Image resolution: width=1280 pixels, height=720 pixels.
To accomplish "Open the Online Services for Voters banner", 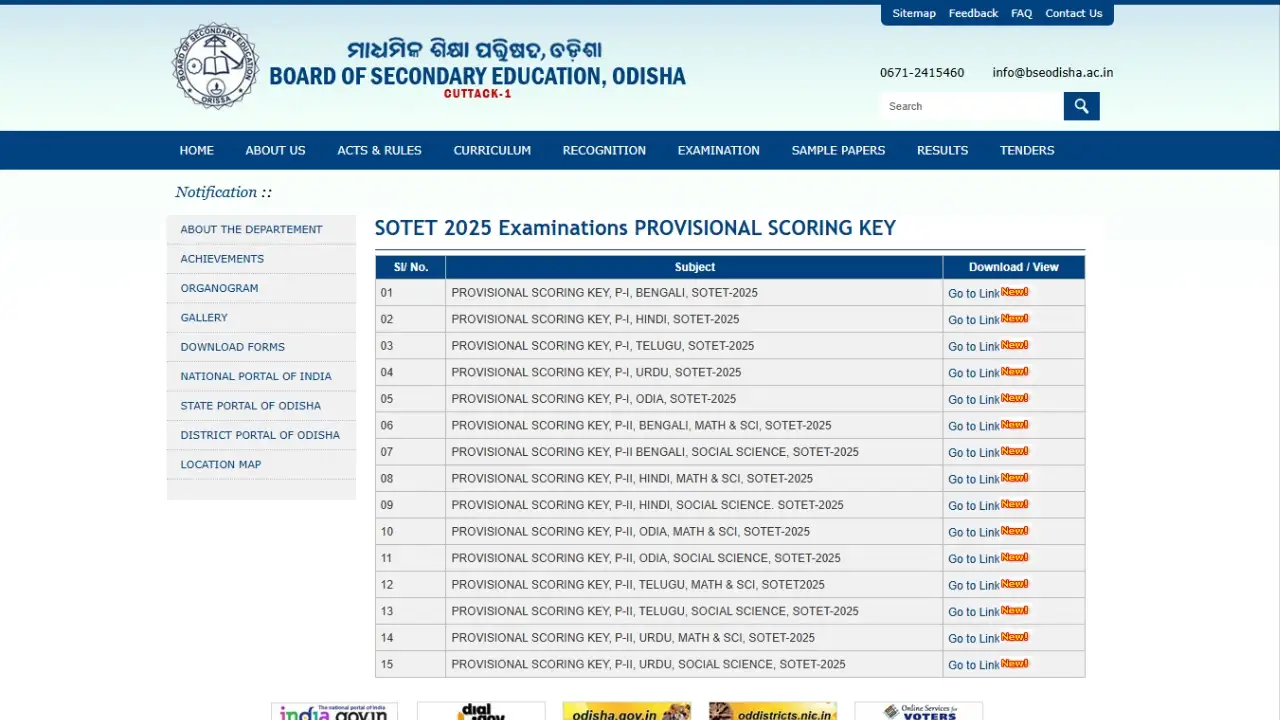I will [918, 711].
